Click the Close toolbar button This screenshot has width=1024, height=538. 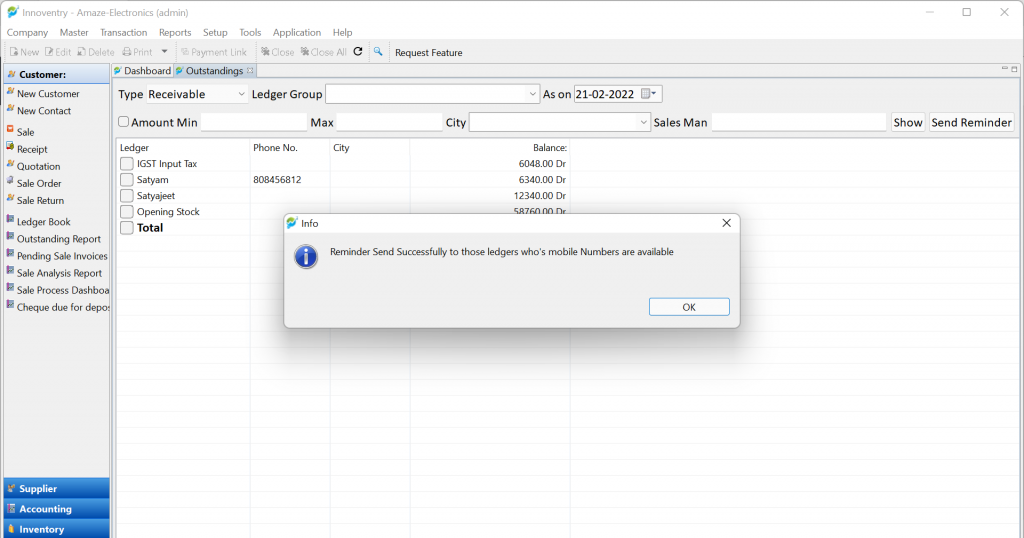pos(278,52)
